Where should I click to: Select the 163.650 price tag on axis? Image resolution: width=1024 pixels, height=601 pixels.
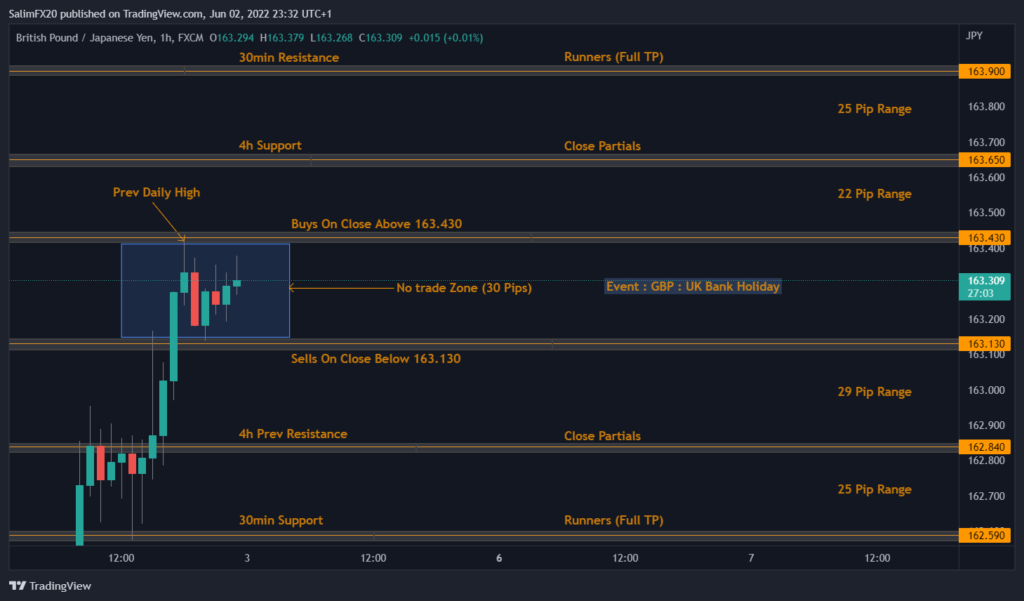click(984, 160)
